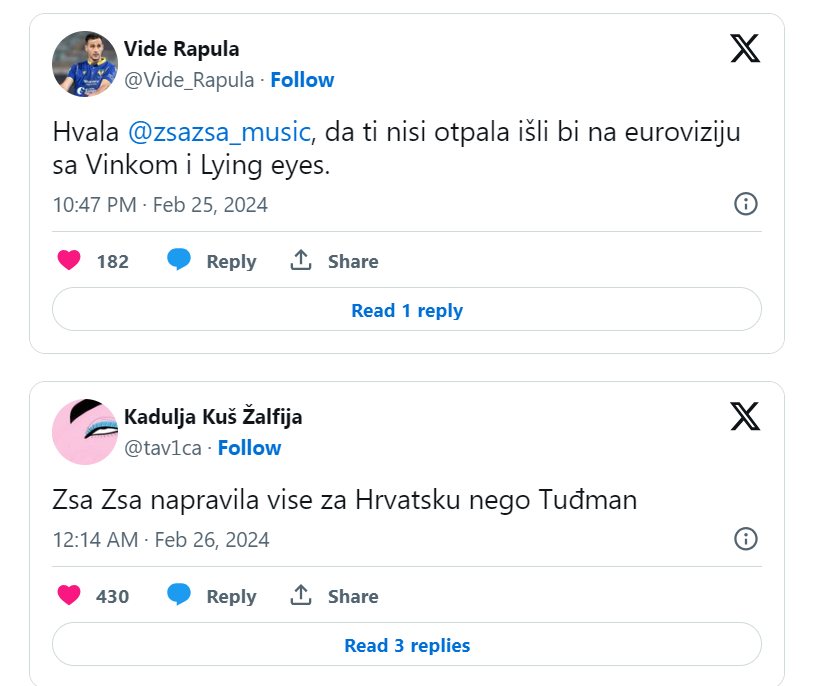The image size is (813, 686).
Task: Click the 12:14 AM · Feb 26, 2024 timestamp
Action: point(161,540)
